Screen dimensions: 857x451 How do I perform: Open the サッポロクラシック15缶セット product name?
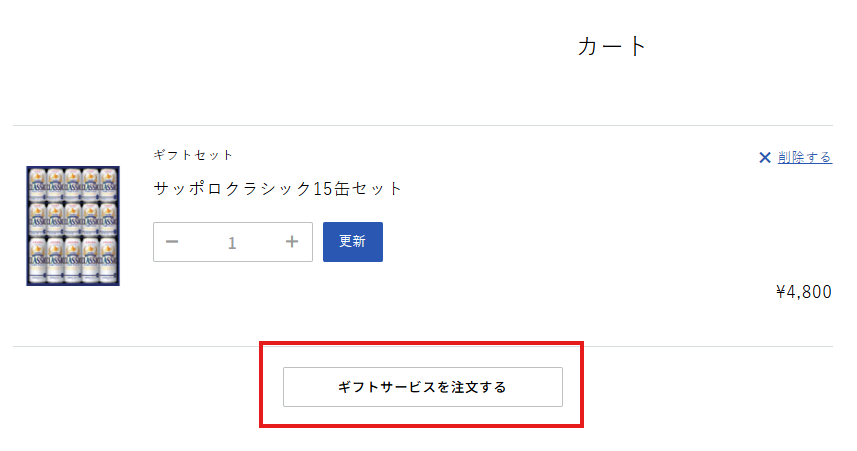[278, 188]
